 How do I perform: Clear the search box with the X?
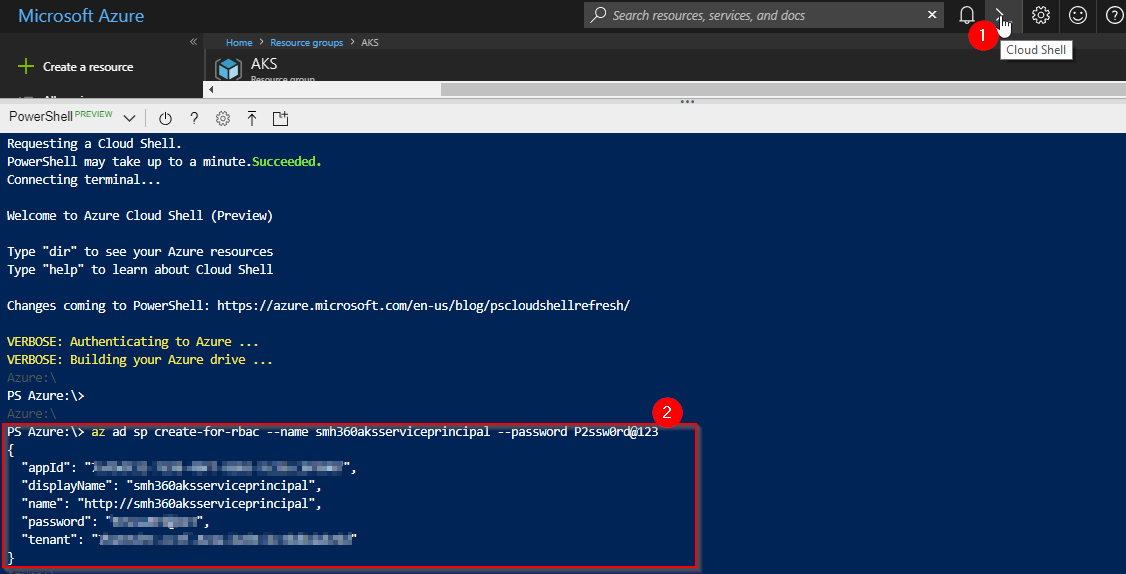pos(932,15)
